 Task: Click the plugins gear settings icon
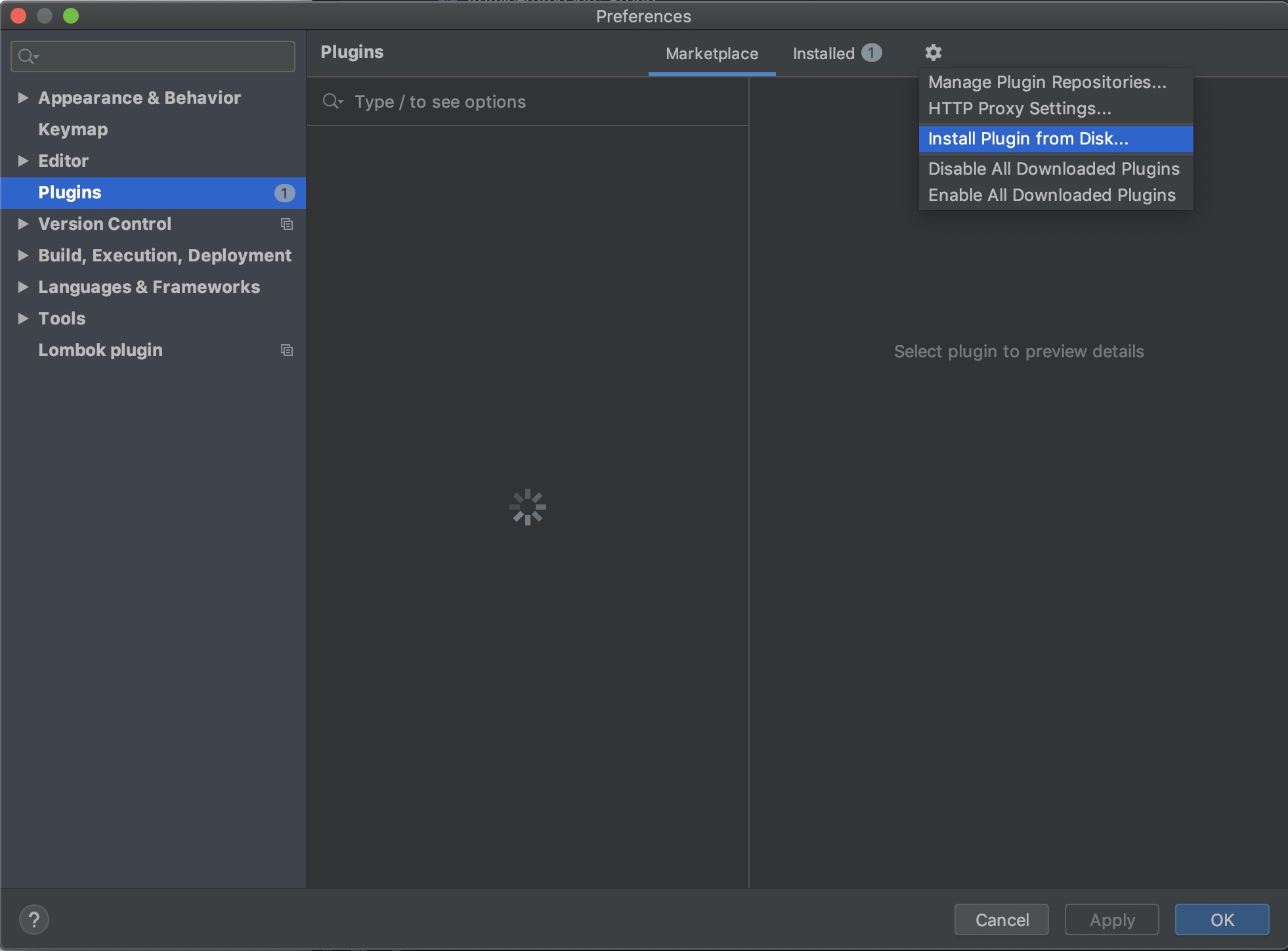click(x=933, y=53)
